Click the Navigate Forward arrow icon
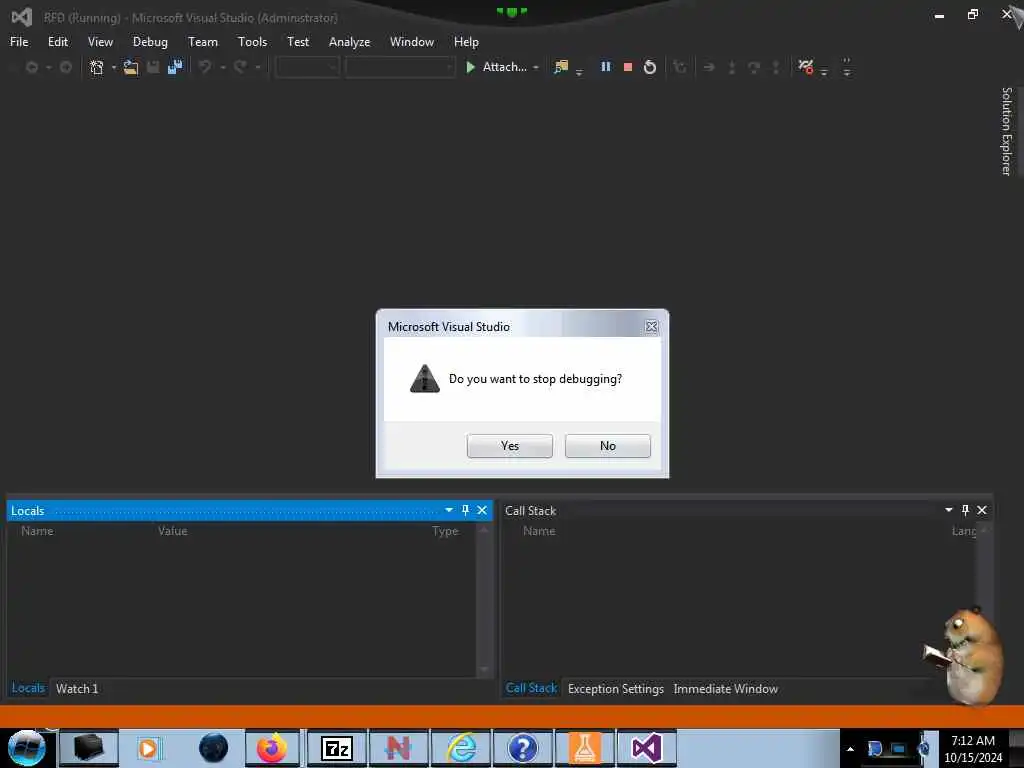This screenshot has height=768, width=1024. coord(65,67)
